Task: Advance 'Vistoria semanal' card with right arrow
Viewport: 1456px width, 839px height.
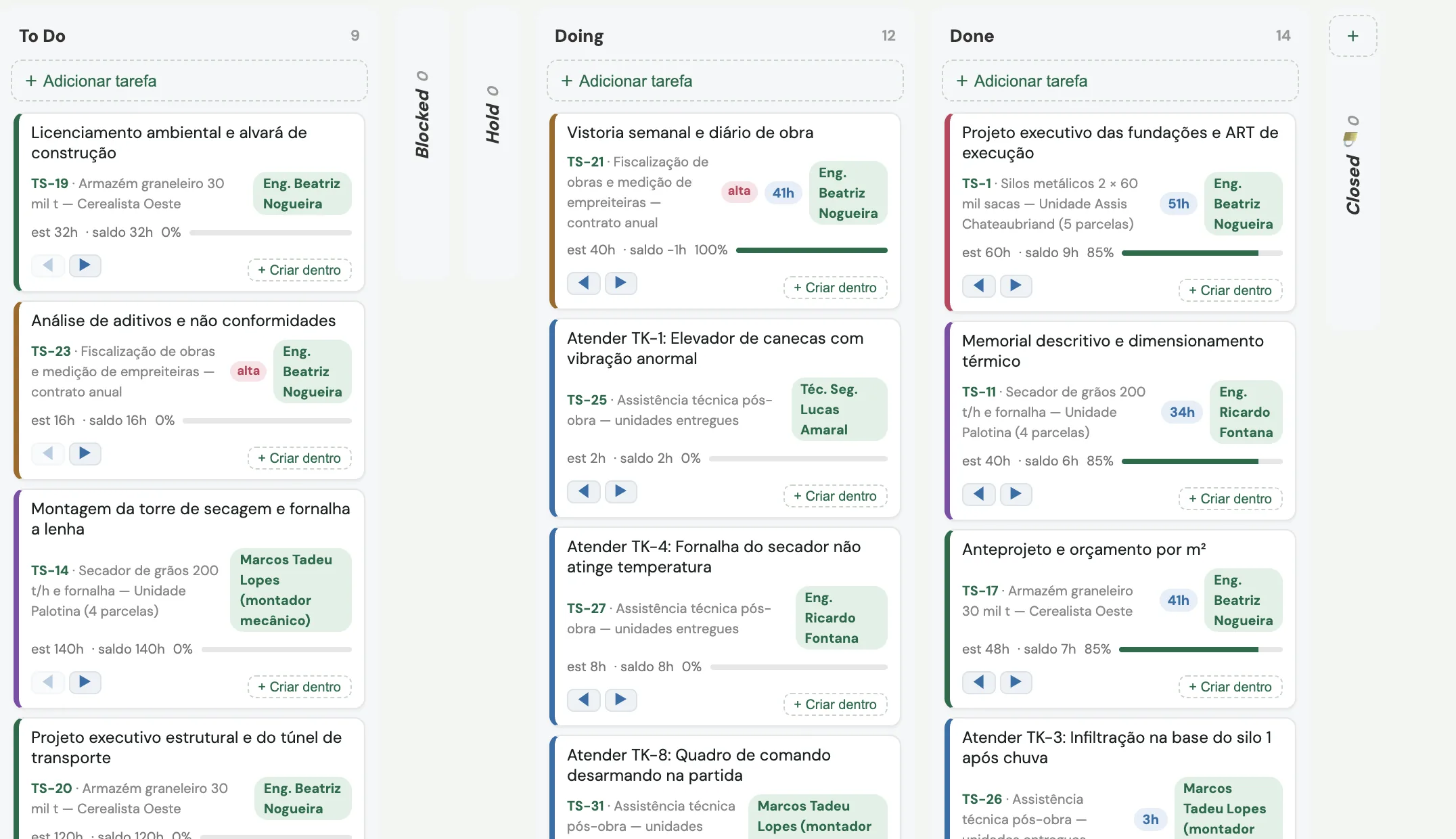Action: point(620,283)
